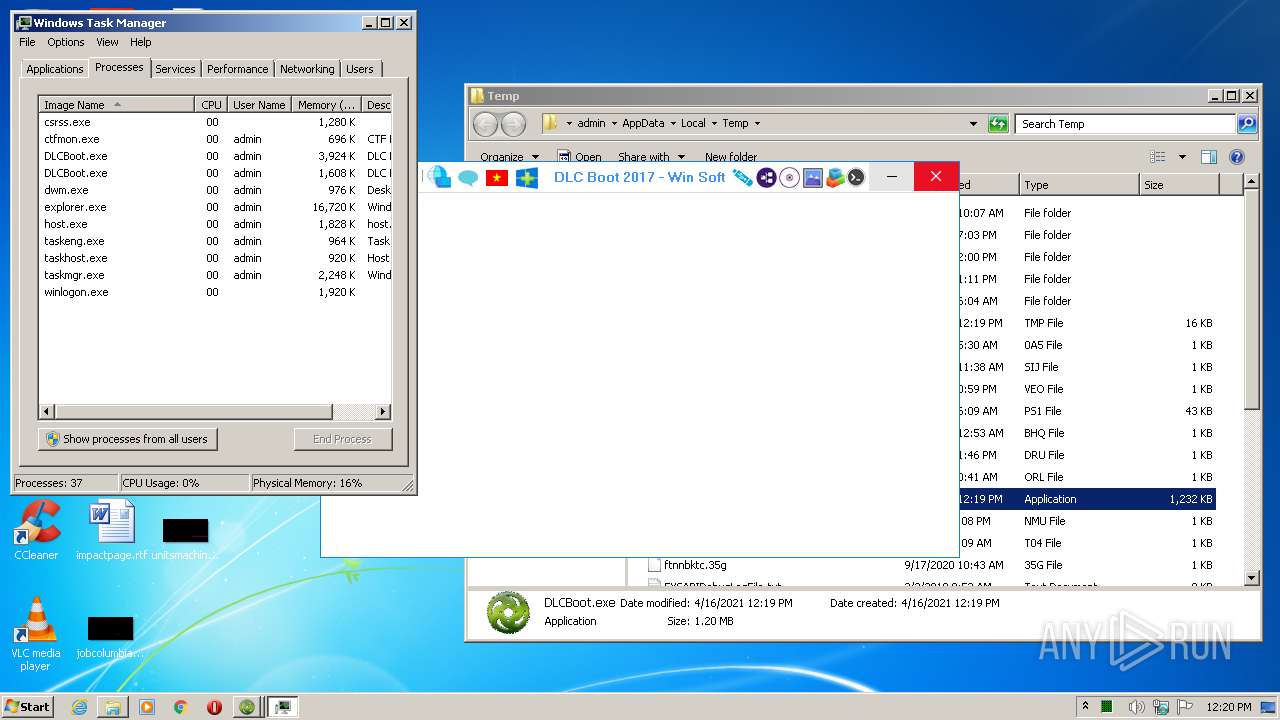Sort Explorer files by Type column
This screenshot has width=1280, height=720.
(x=1079, y=185)
